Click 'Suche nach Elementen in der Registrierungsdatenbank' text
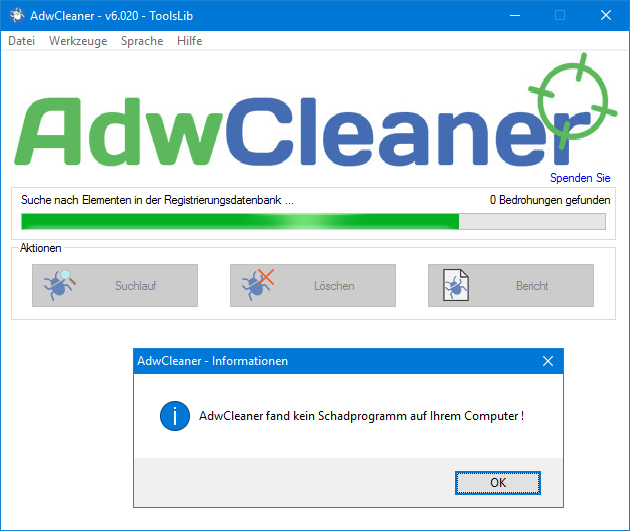 (x=157, y=200)
